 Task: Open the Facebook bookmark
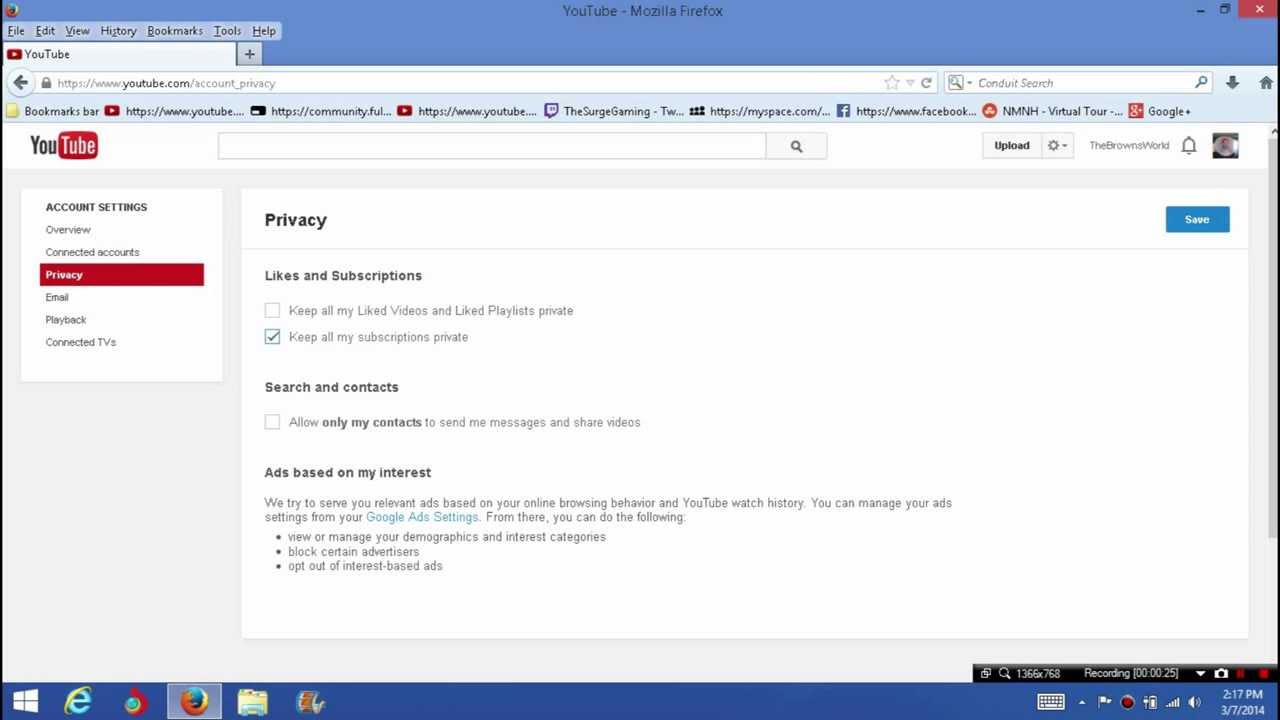(x=906, y=111)
